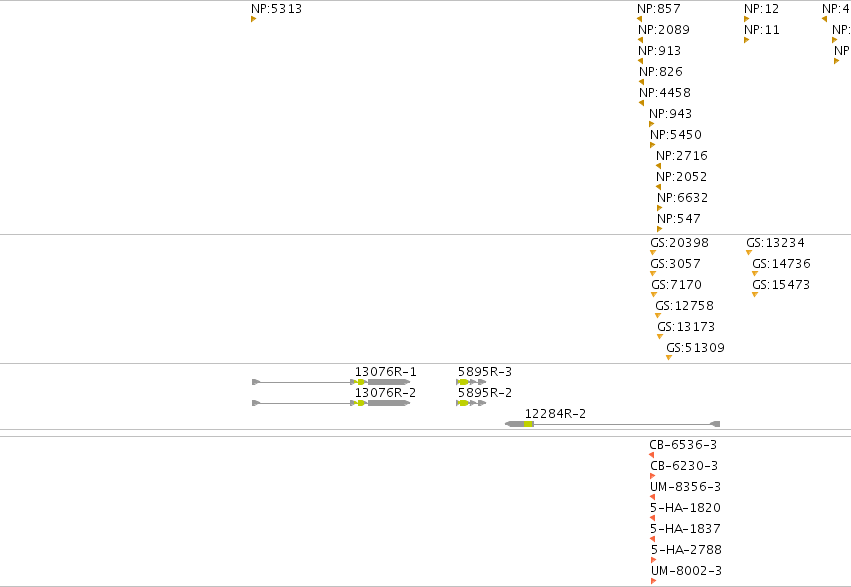Click the GS:15473 label
The image size is (851, 587).
click(780, 285)
